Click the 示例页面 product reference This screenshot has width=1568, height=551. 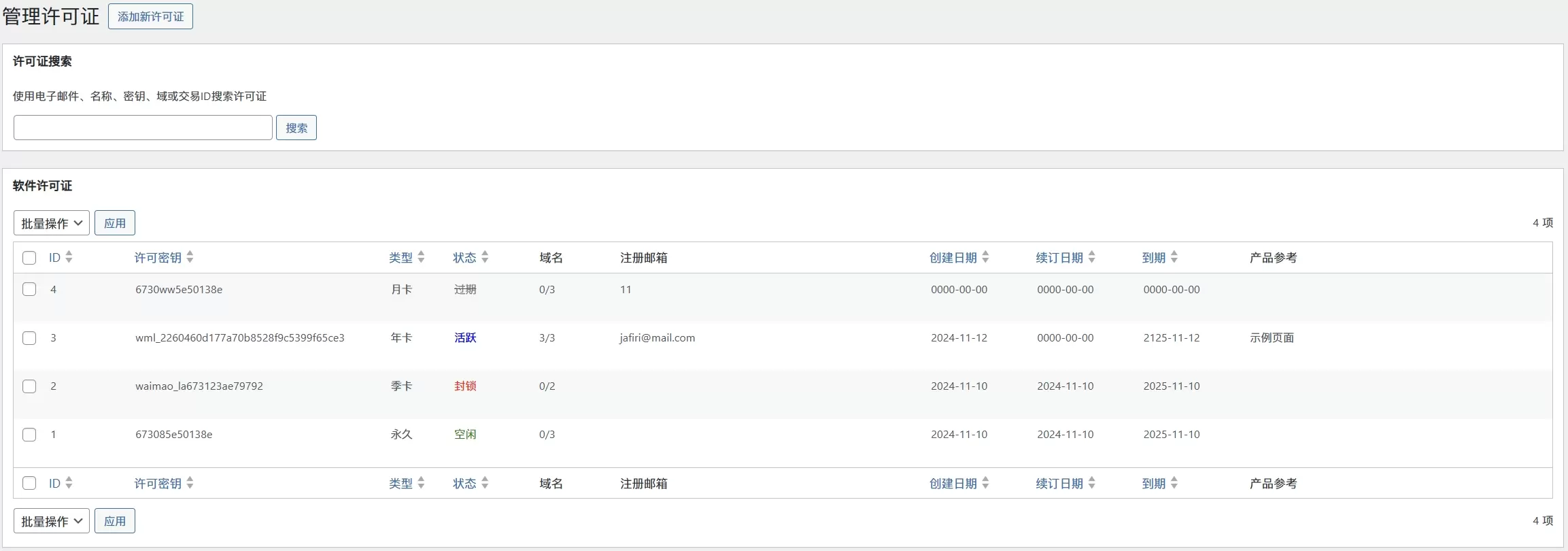[1272, 338]
